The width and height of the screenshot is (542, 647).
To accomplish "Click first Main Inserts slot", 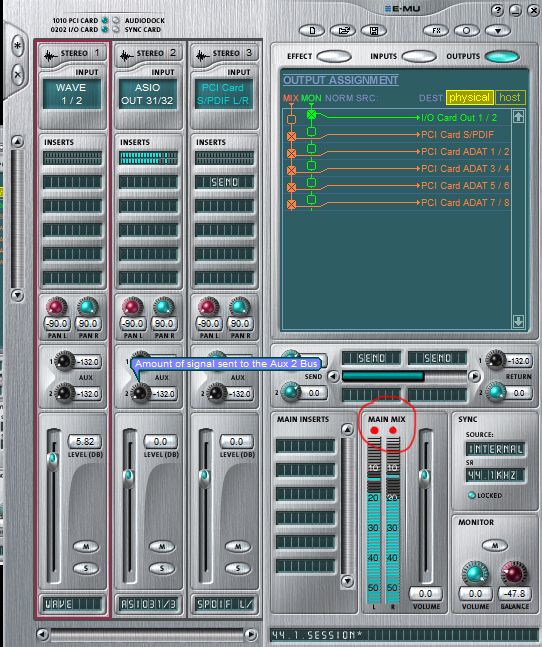I will click(305, 446).
